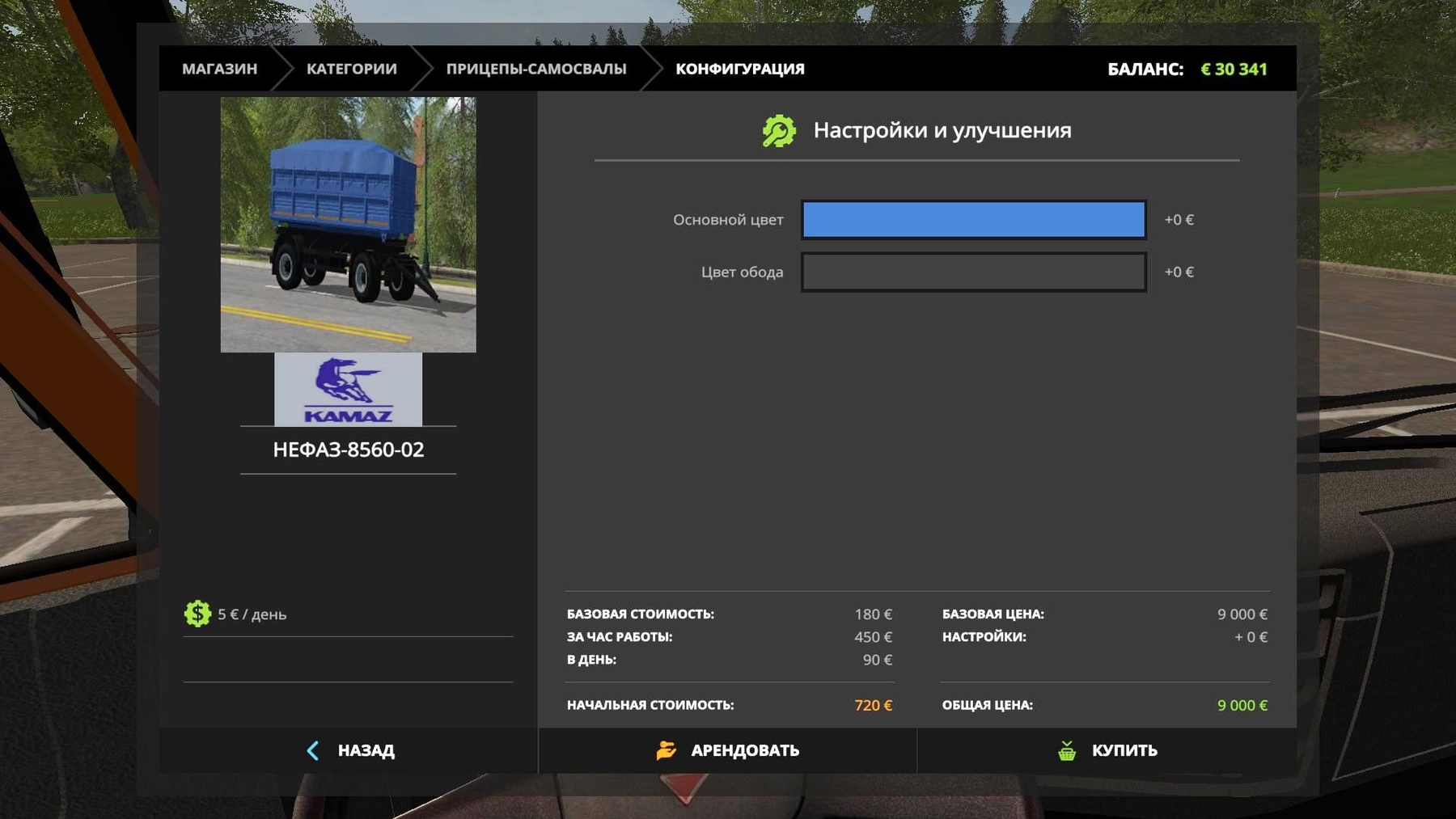Click the ОБЩАЯ ЦЕНА 9 000 € value
The image size is (1456, 819).
(1242, 705)
